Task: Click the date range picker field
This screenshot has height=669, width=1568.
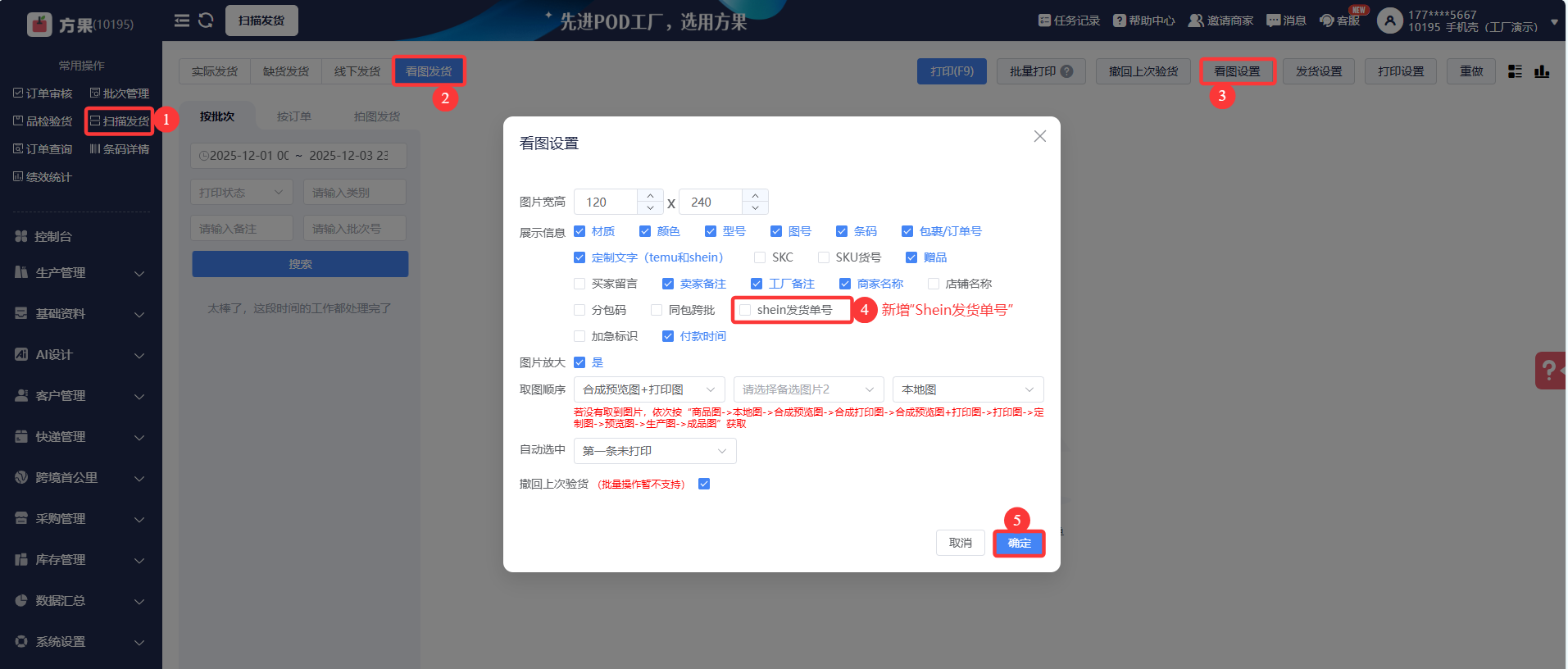Action: click(x=299, y=156)
